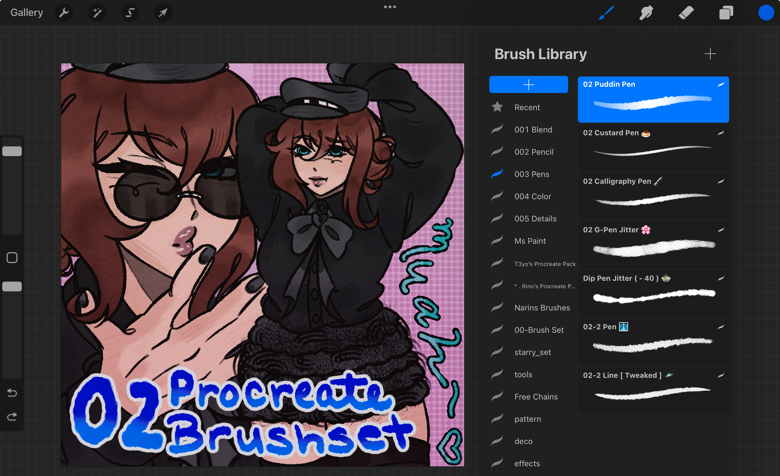Click the Brush Library title
The width and height of the screenshot is (780, 476).
coord(540,54)
